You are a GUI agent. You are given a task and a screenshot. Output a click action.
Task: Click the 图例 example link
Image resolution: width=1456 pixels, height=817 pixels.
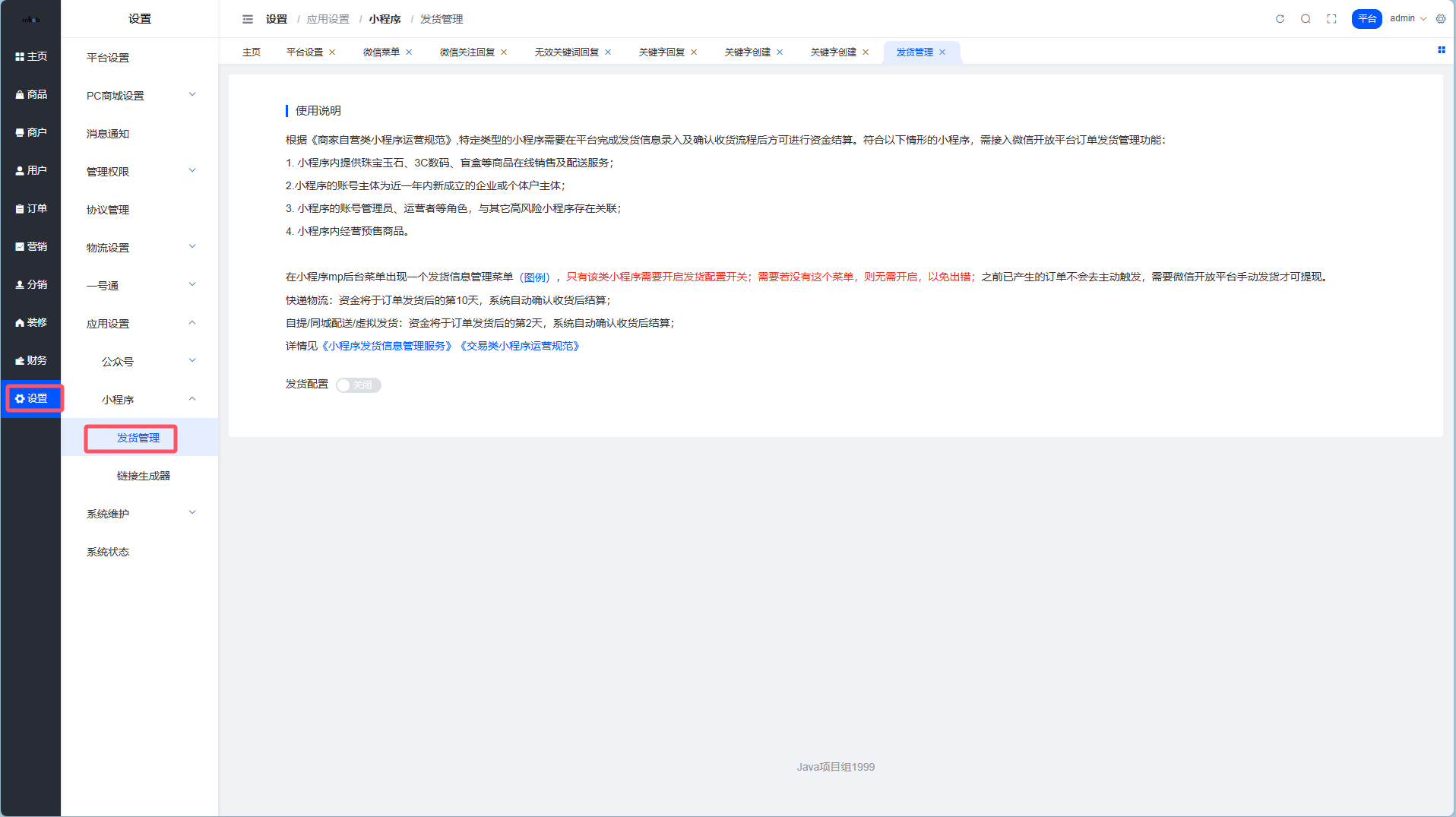[x=535, y=277]
